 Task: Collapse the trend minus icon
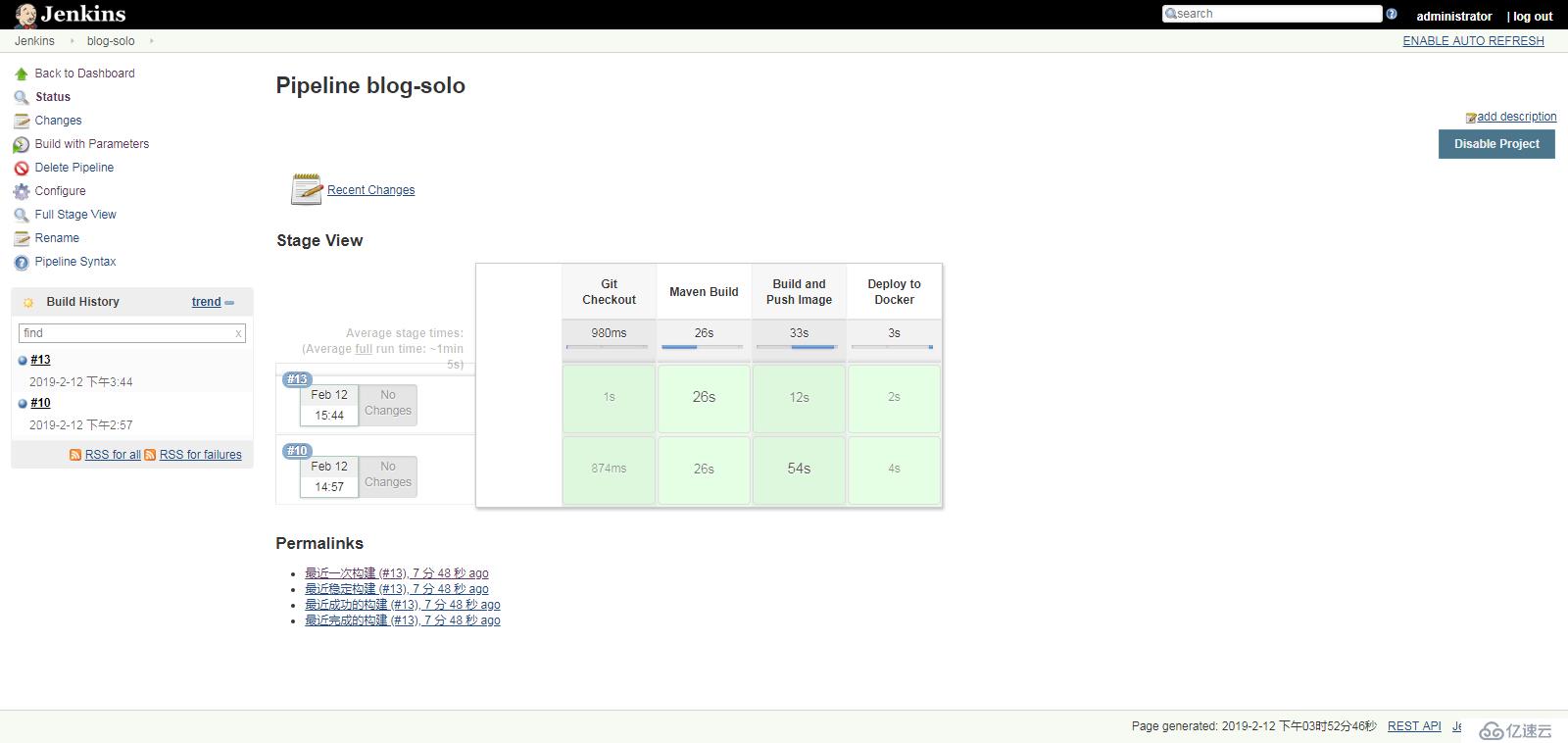pyautogui.click(x=229, y=303)
